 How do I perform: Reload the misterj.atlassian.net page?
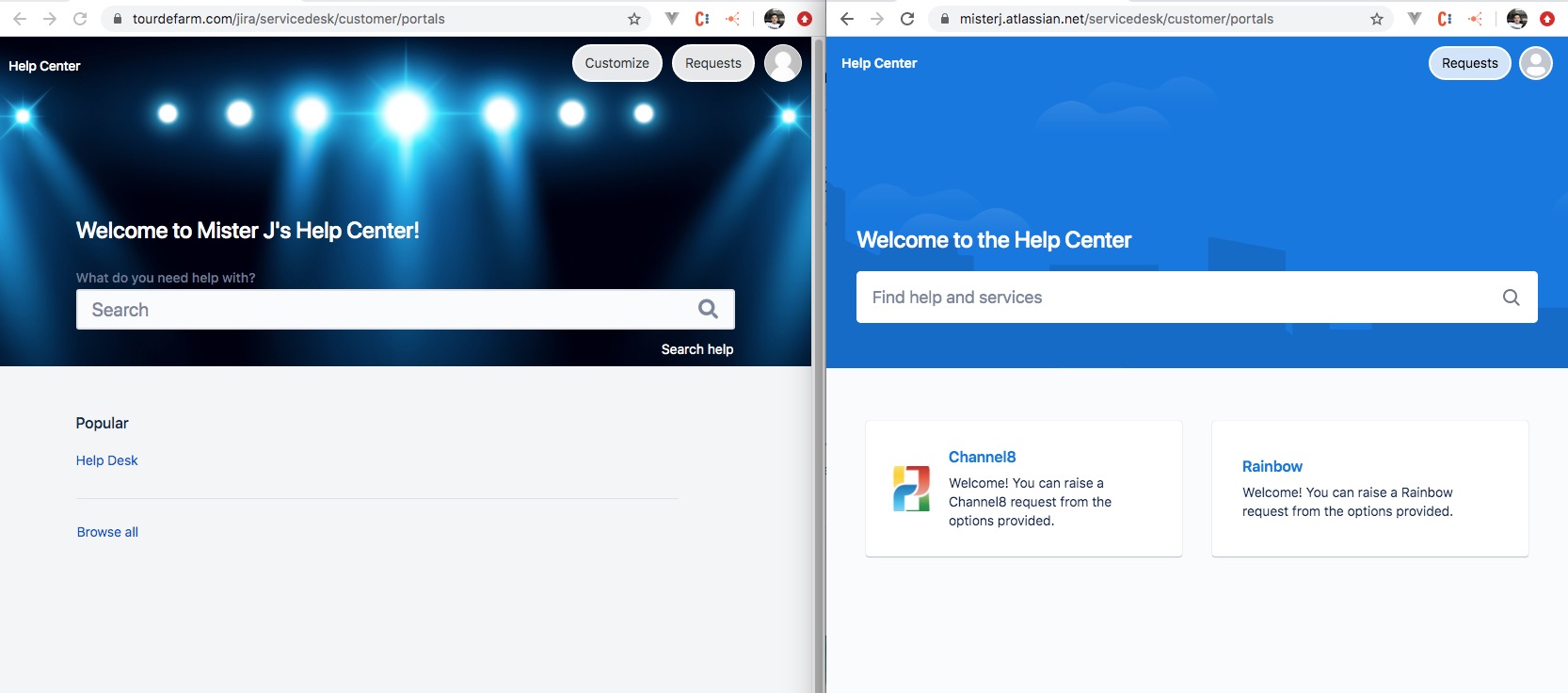tap(907, 19)
